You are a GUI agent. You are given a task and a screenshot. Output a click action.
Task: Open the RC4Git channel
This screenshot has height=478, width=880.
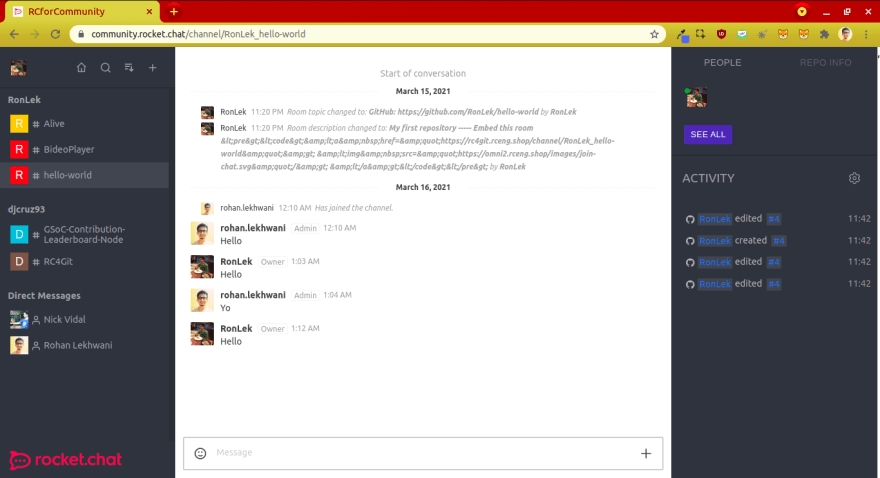pos(84,261)
